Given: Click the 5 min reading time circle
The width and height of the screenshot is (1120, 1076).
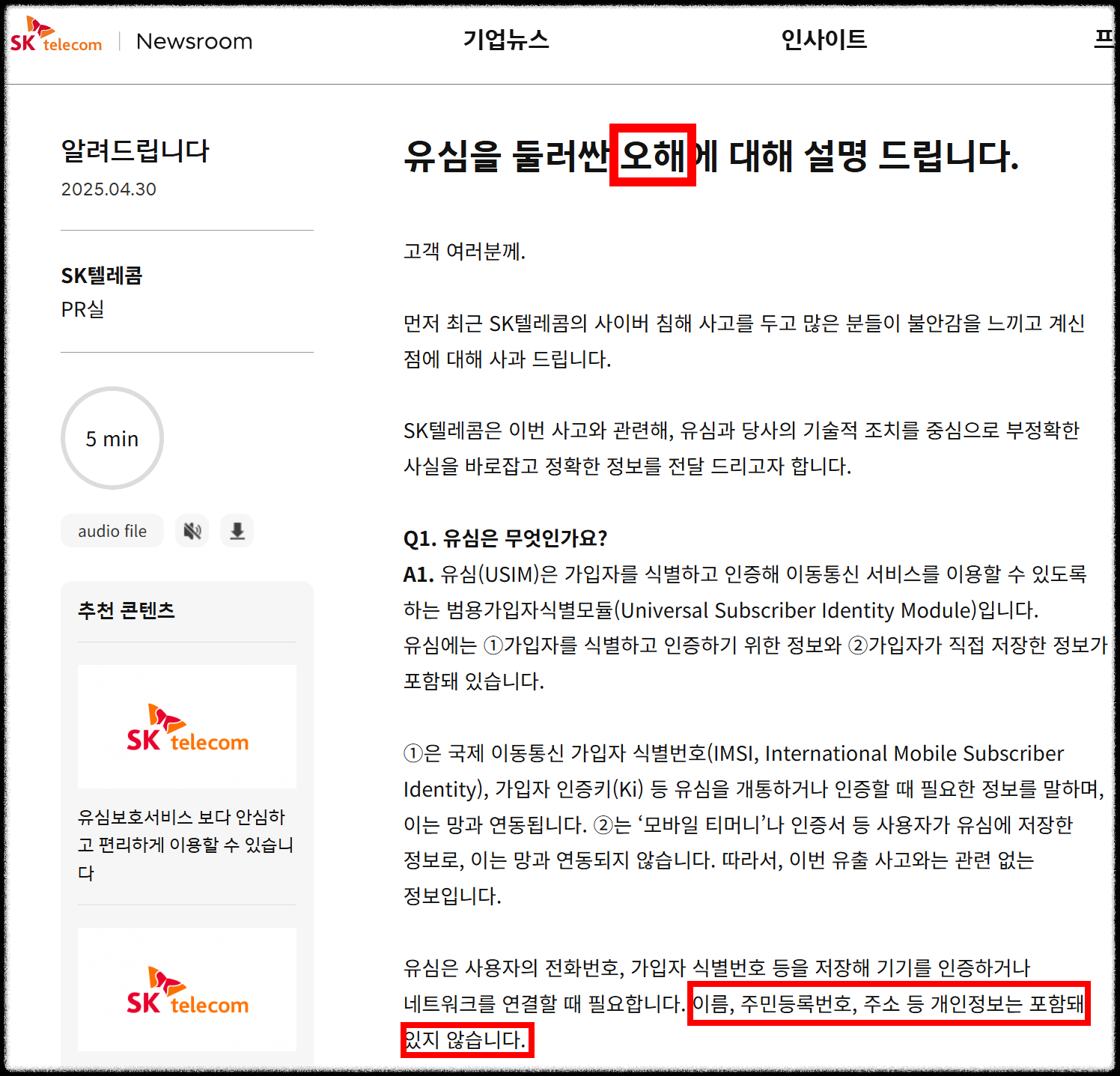Looking at the screenshot, I should [112, 438].
